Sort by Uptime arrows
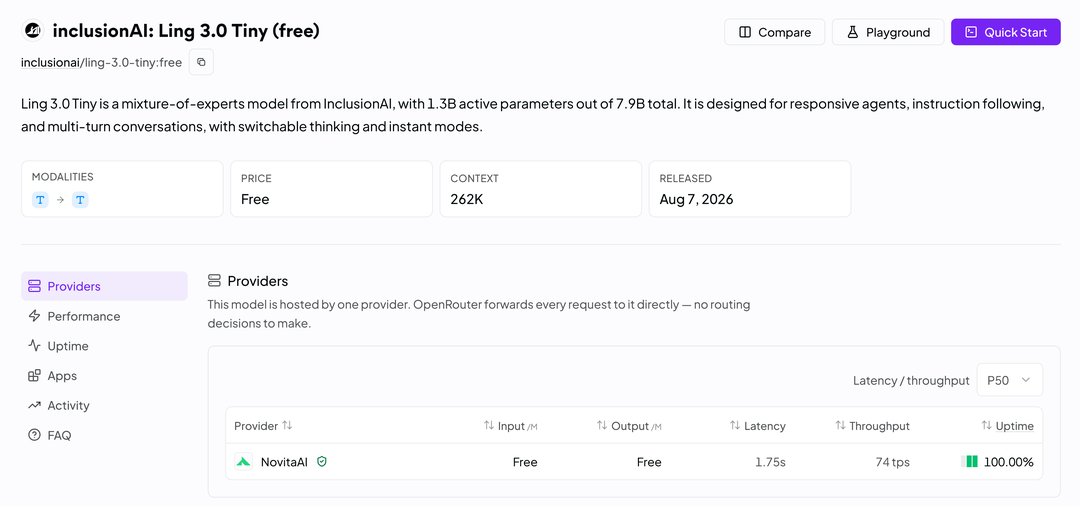The width and height of the screenshot is (1080, 506). coord(987,425)
